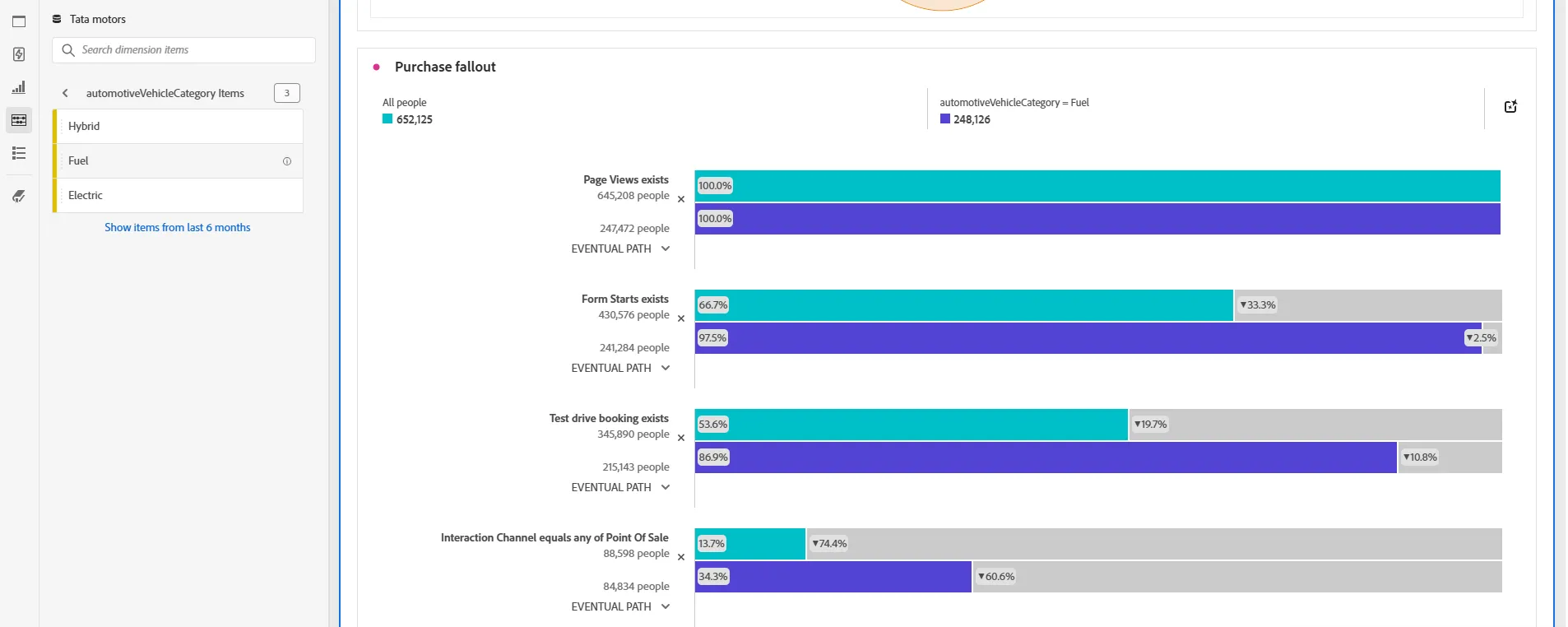Click the Purchase fallout title
This screenshot has height=627, width=1568.
tap(445, 67)
